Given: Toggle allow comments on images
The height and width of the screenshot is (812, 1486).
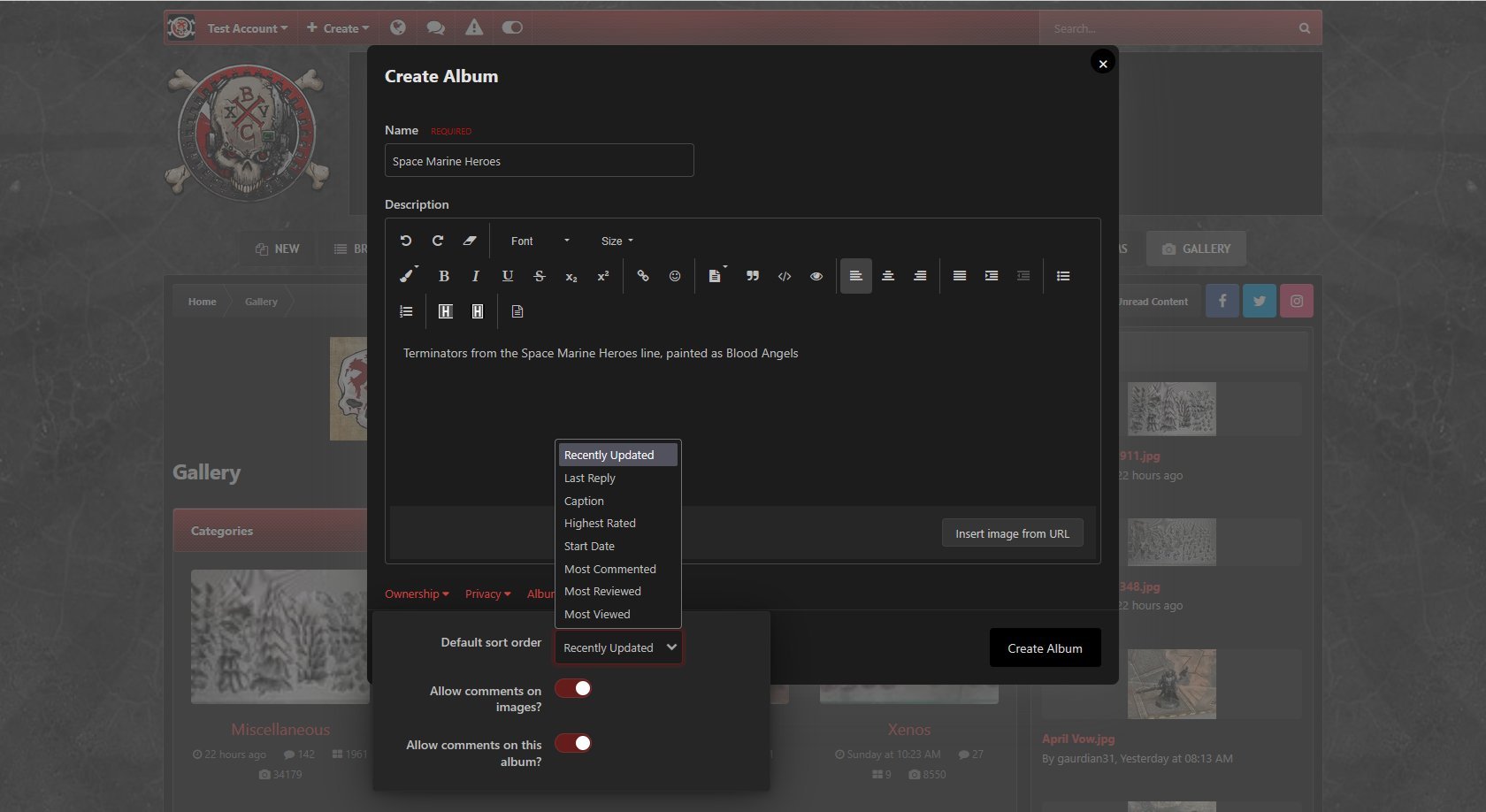Looking at the screenshot, I should 573,688.
